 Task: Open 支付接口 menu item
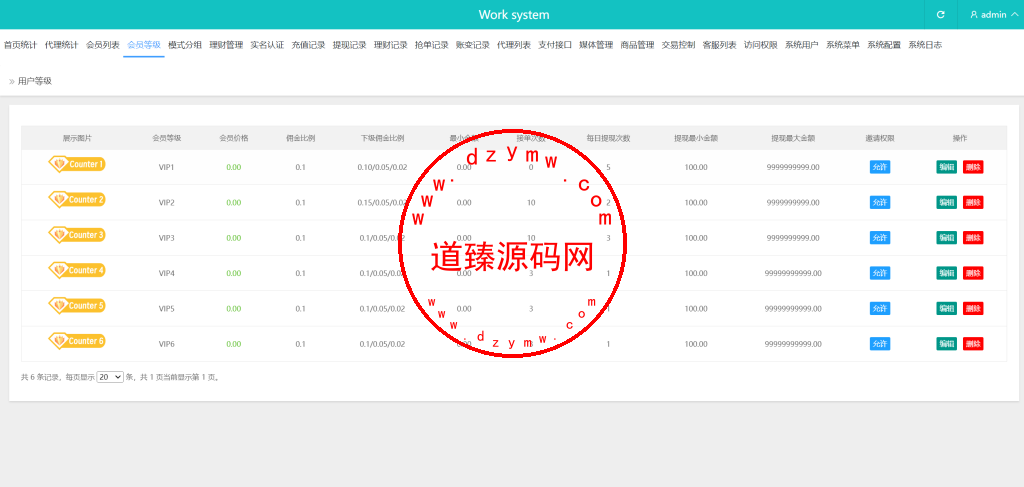(x=555, y=45)
